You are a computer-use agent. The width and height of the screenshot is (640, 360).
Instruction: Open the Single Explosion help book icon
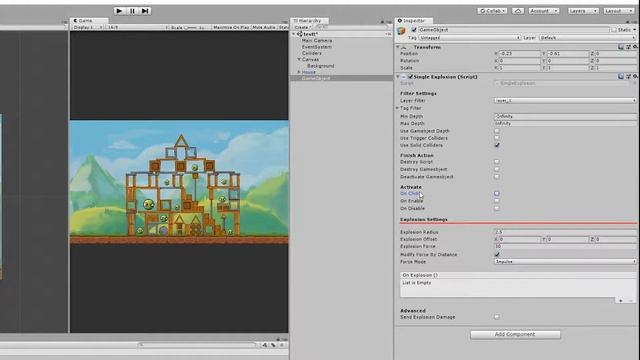pos(621,77)
